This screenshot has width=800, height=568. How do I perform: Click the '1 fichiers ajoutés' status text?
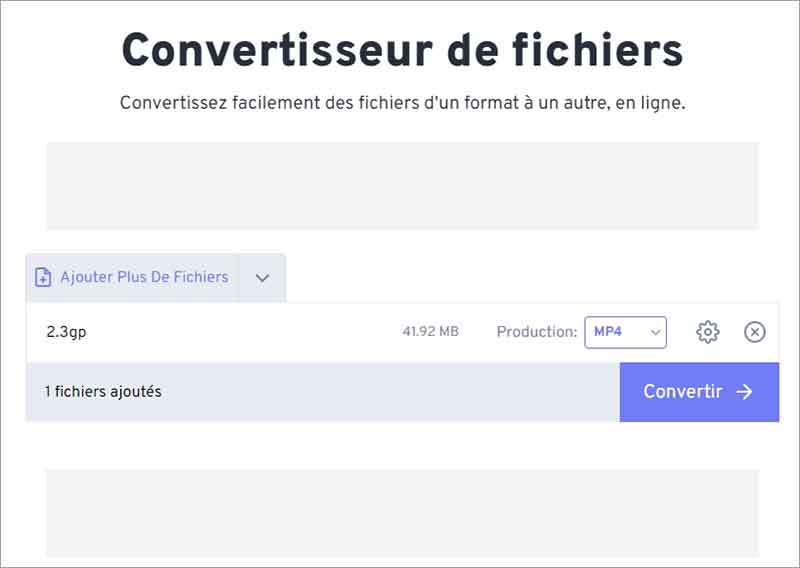(x=103, y=392)
